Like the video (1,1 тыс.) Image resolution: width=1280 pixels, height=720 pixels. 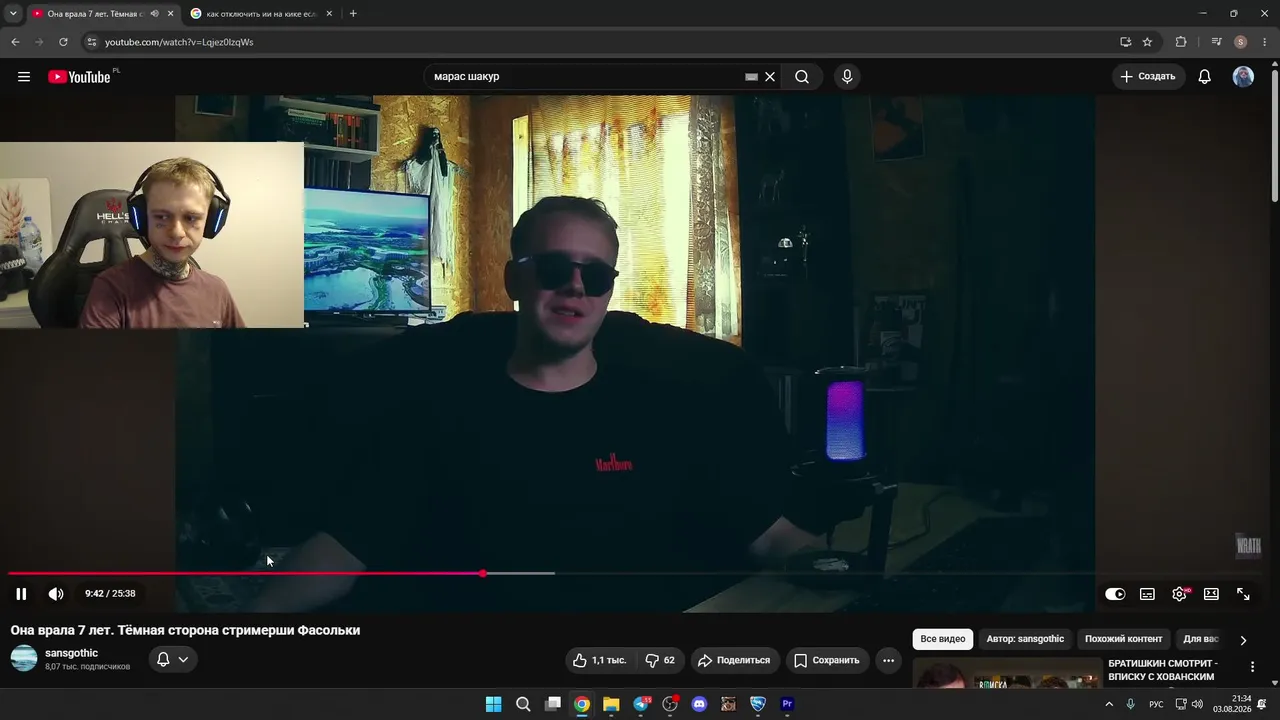click(600, 660)
